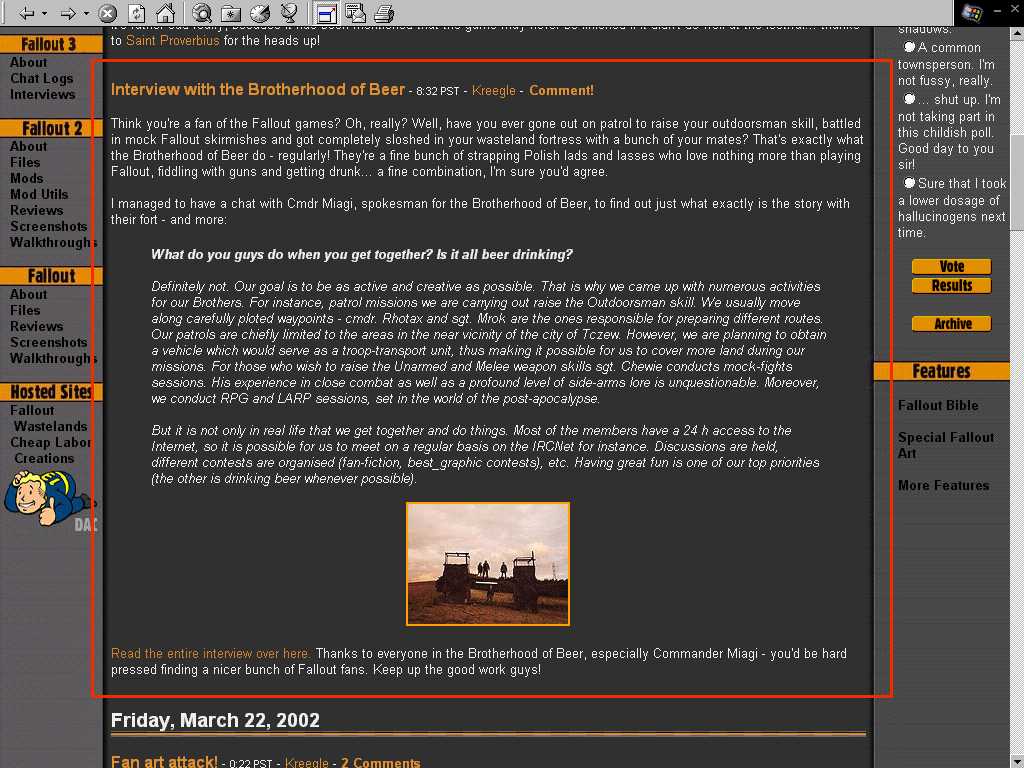
Task: Open the Fallout 3 section header
Action: click(51, 44)
